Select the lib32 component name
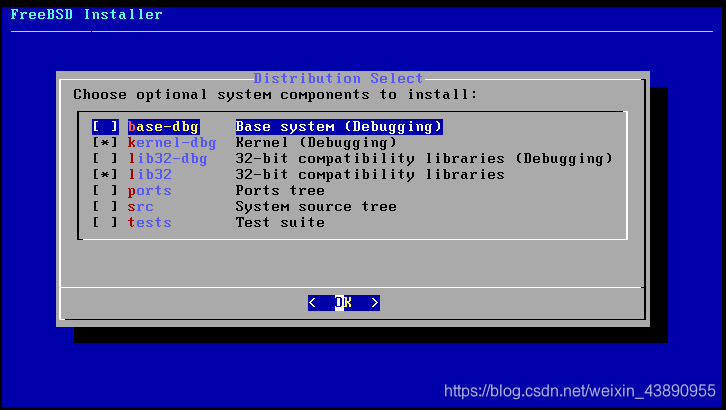Viewport: 726px width, 410px height. click(150, 174)
